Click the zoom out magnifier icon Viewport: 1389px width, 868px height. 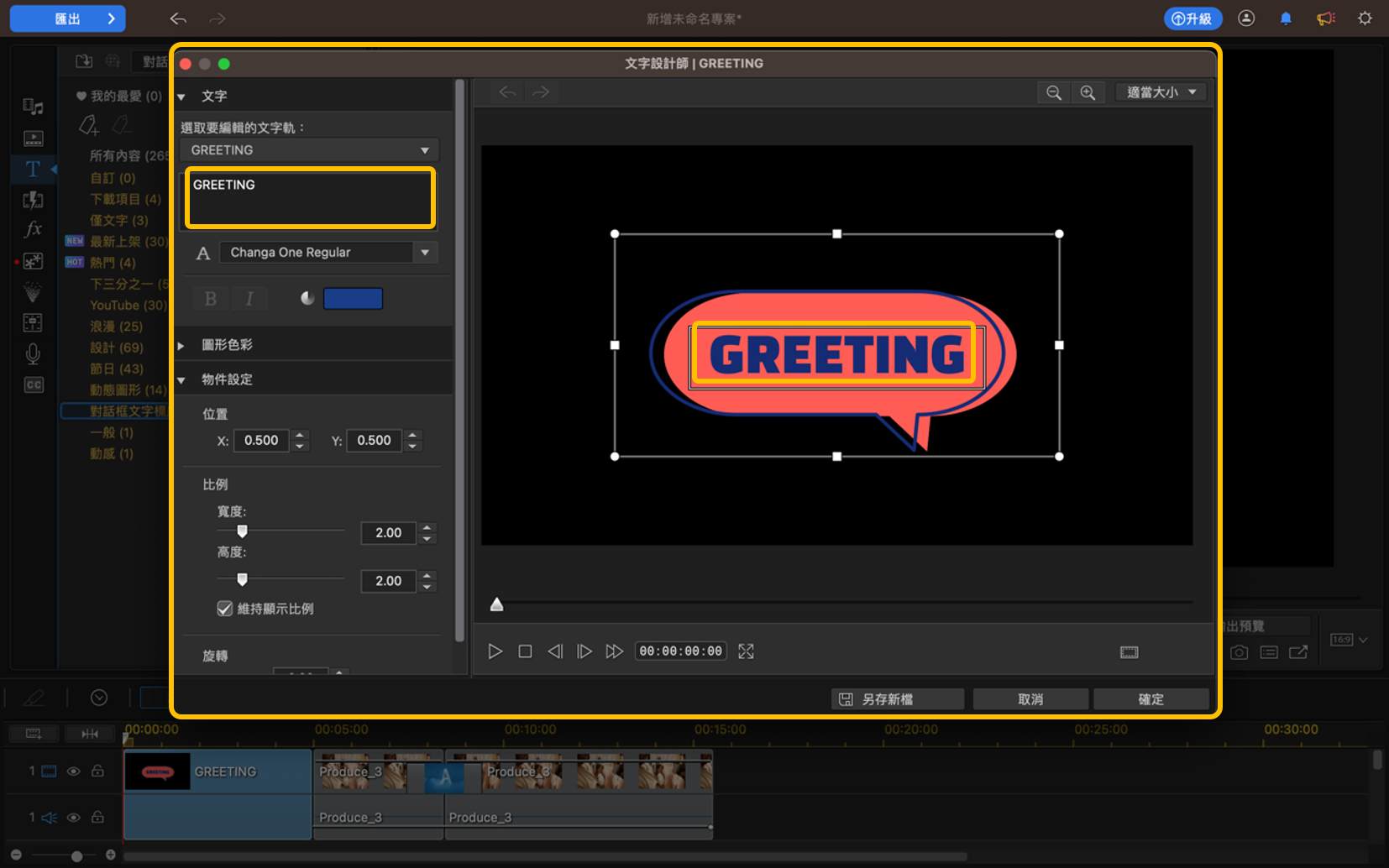(1054, 92)
